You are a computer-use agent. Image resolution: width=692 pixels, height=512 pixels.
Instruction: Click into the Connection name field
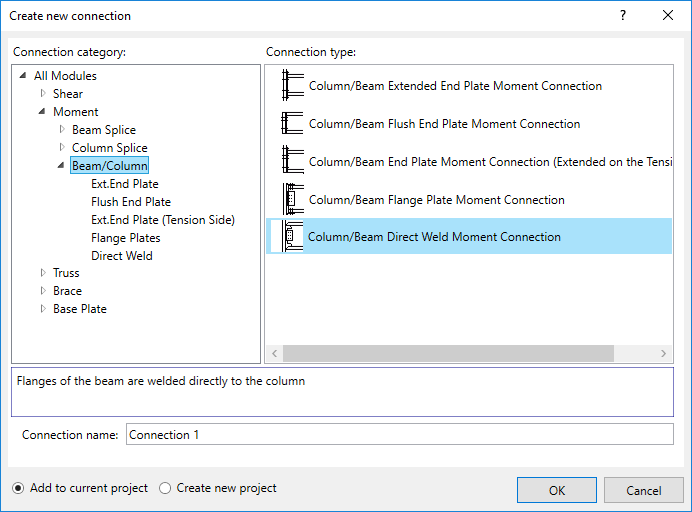point(398,435)
